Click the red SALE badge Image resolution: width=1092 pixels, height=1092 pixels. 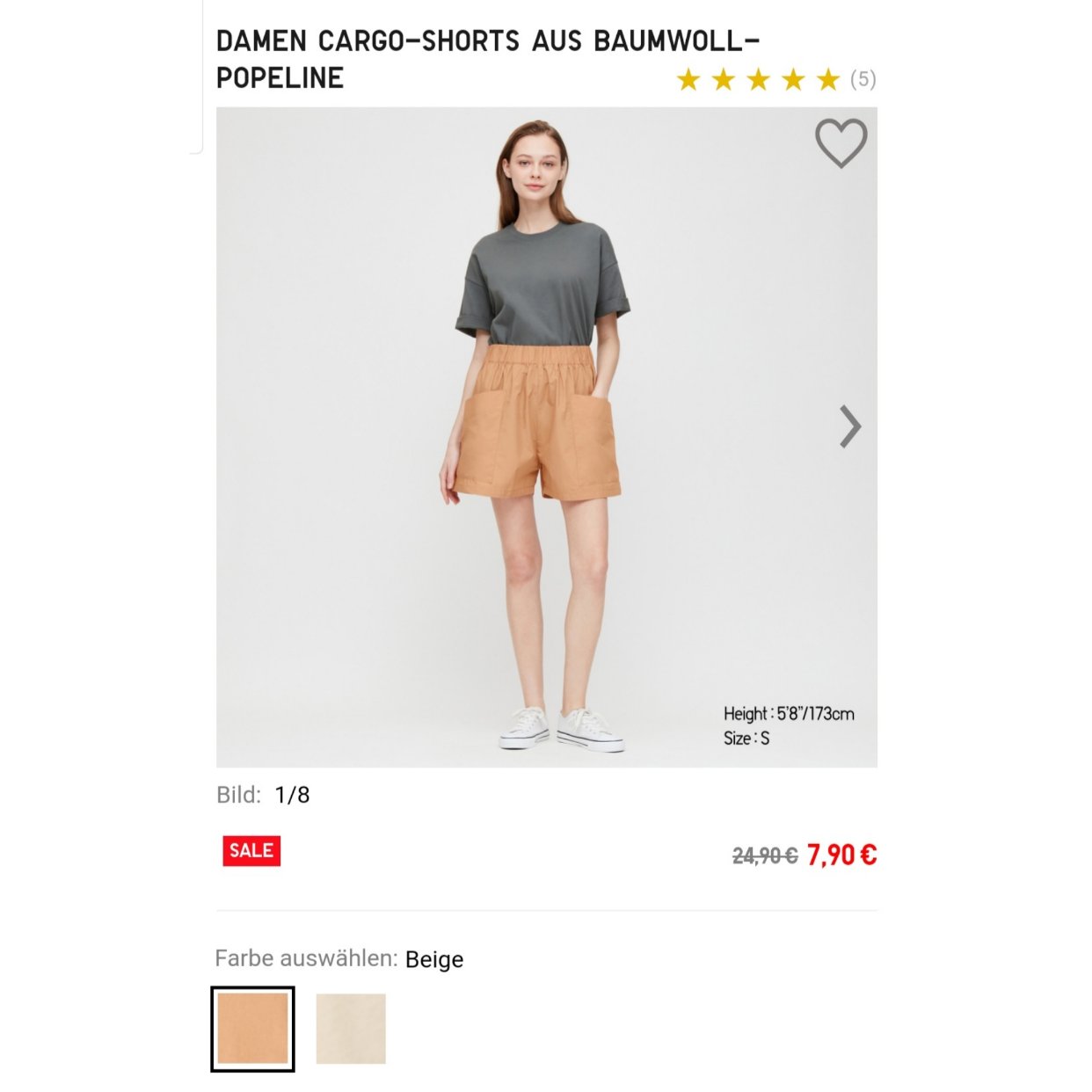pyautogui.click(x=251, y=850)
